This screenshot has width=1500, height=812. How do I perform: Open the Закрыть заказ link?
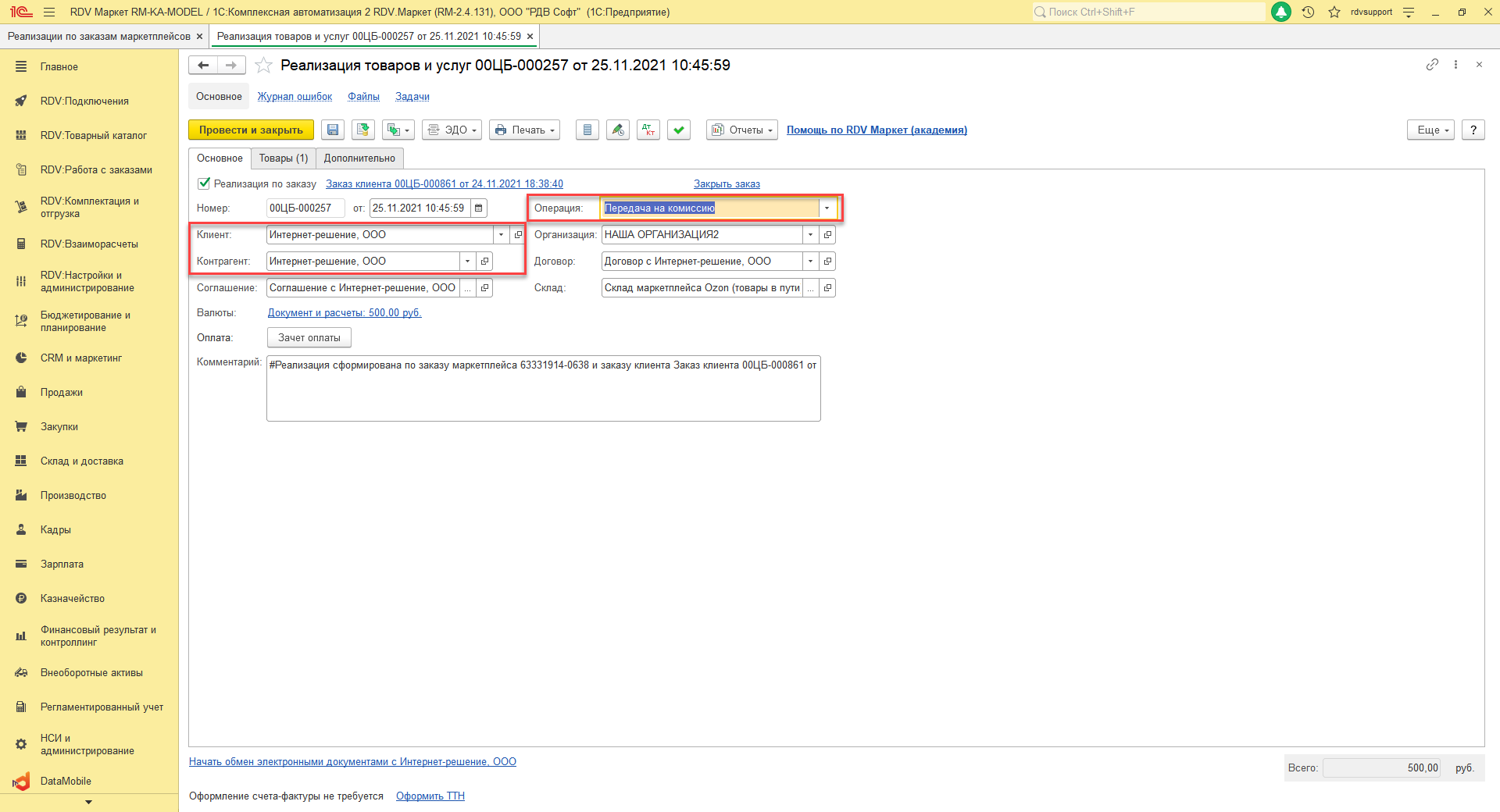[727, 184]
